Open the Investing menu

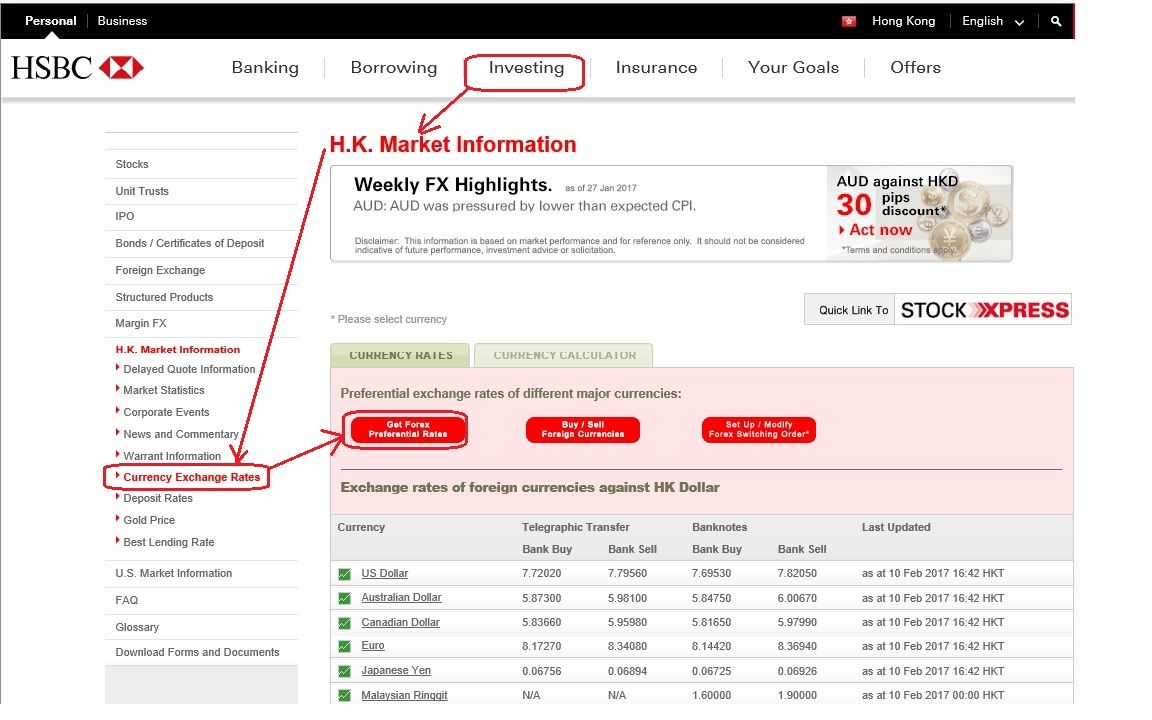(x=526, y=68)
